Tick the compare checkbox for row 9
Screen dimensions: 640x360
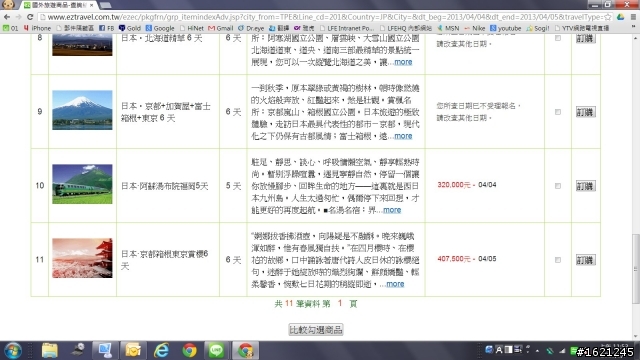point(558,112)
